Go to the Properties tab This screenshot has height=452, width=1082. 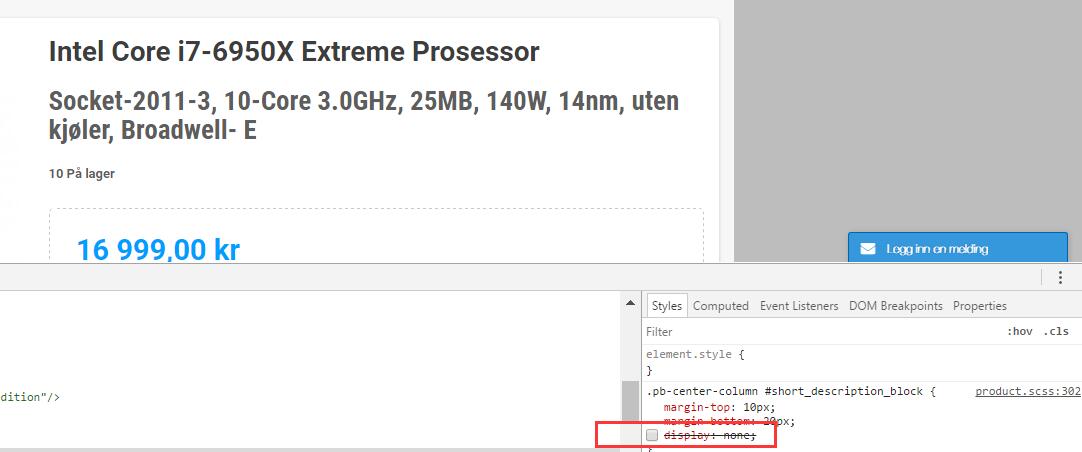[980, 306]
